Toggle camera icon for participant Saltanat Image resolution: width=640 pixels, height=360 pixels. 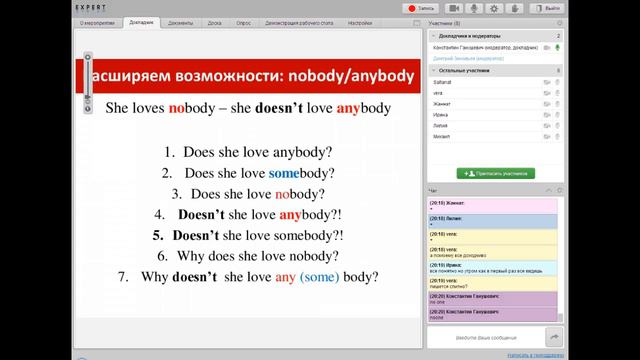point(547,82)
